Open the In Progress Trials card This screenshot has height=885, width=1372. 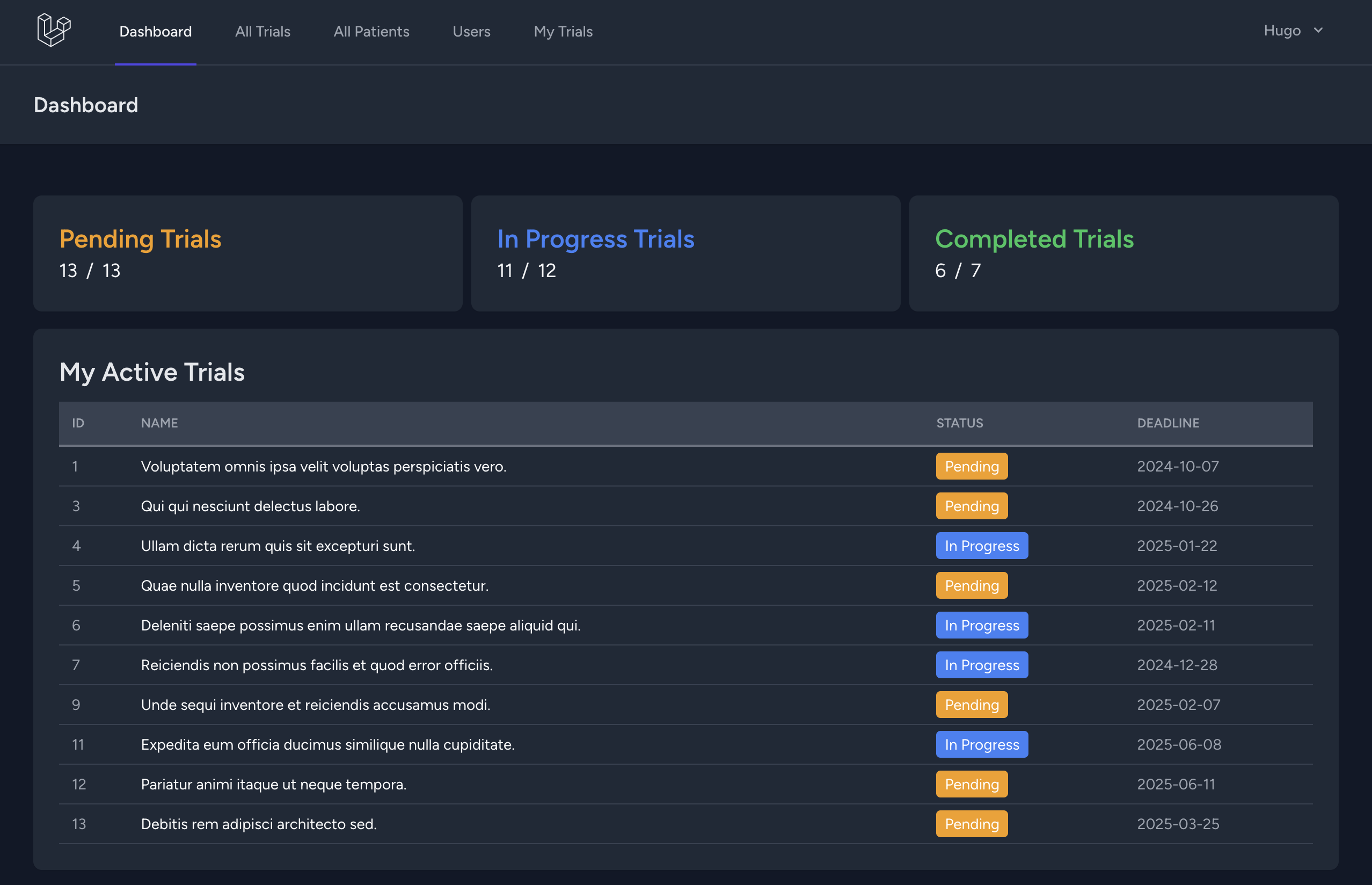[x=685, y=253]
